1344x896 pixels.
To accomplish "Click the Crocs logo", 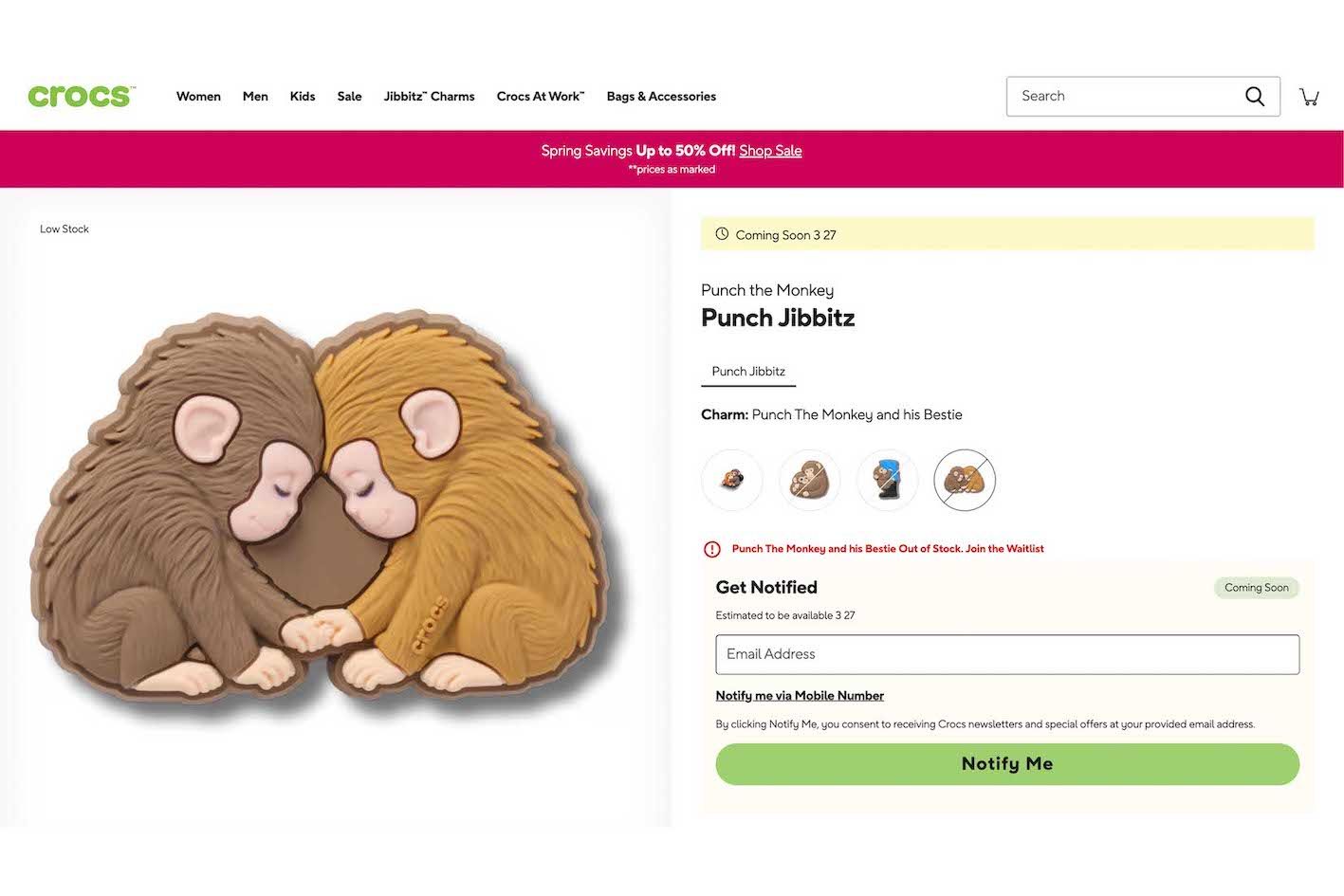I will click(x=80, y=96).
